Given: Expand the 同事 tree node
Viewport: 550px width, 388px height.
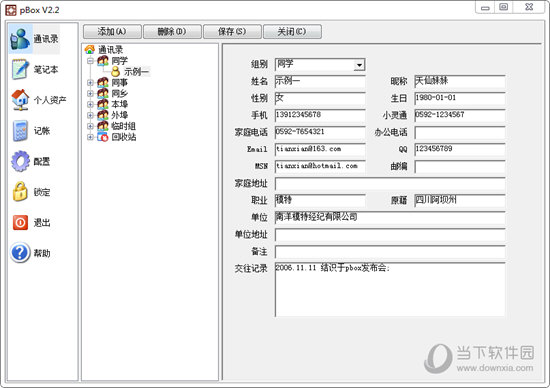Looking at the screenshot, I should pyautogui.click(x=90, y=83).
